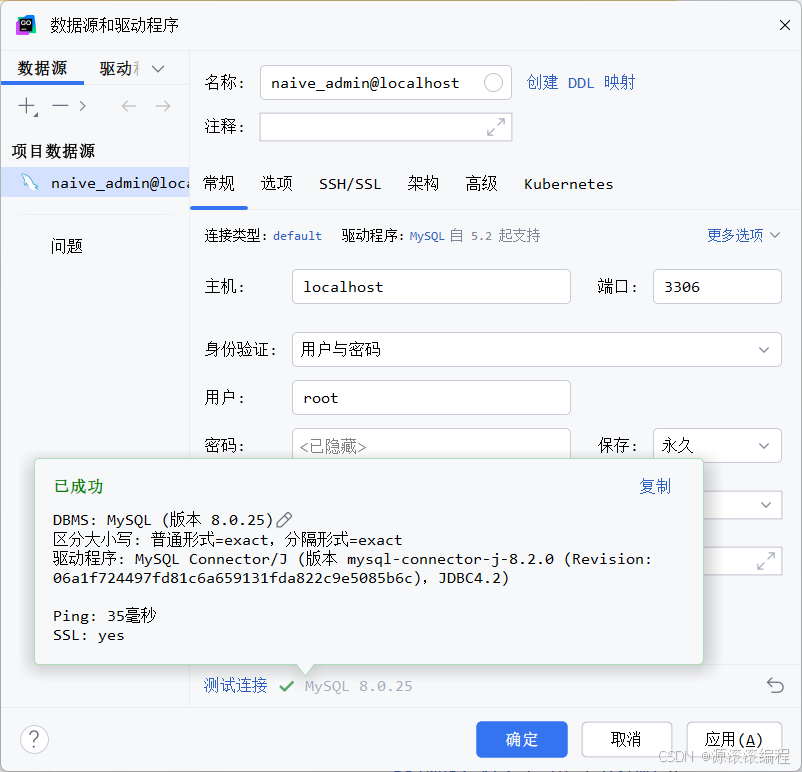802x772 pixels.
Task: Click the 确定 button
Action: 522,739
